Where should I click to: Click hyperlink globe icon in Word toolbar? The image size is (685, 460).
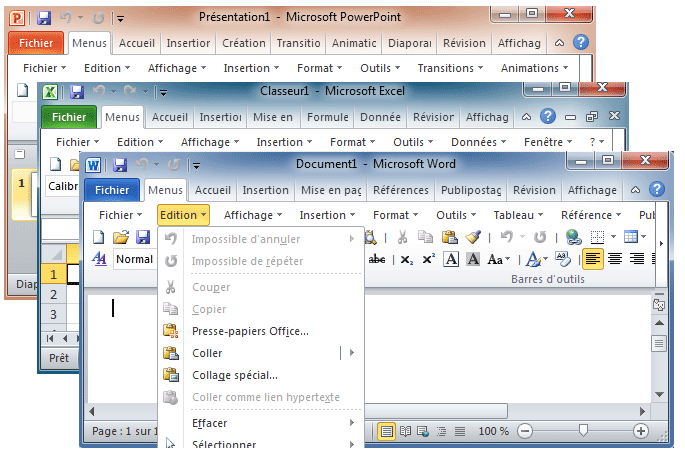(x=574, y=237)
